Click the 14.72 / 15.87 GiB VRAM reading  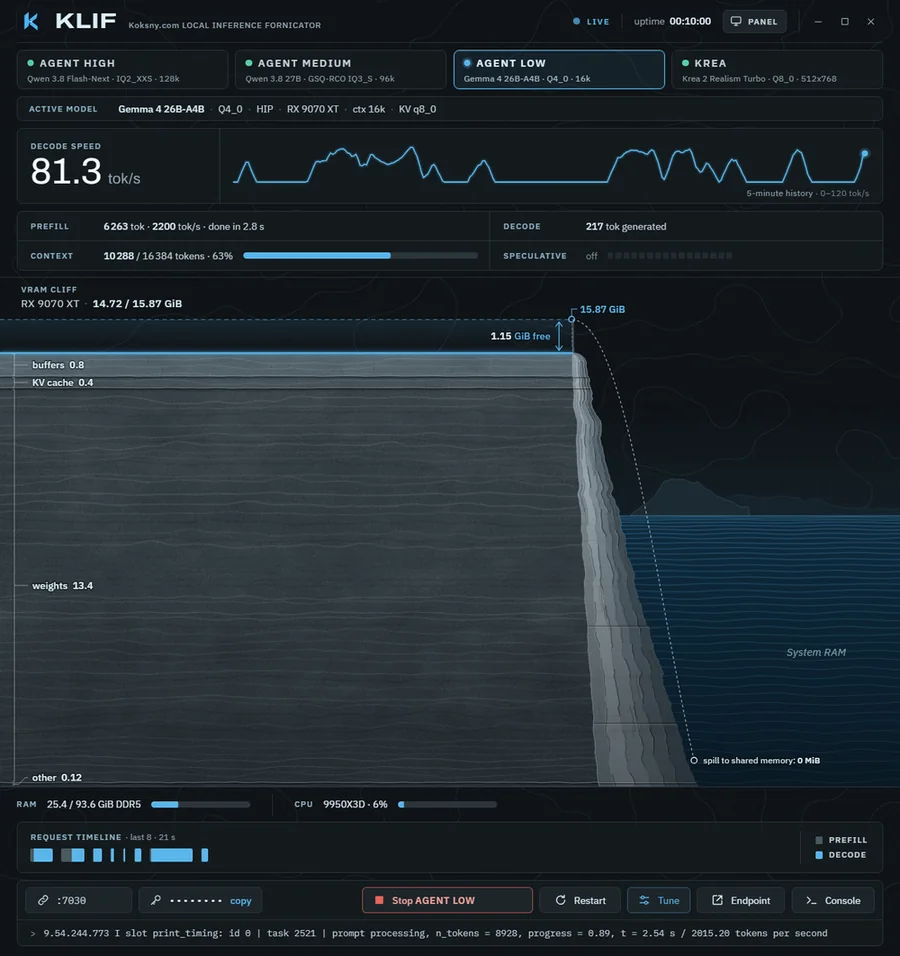click(x=137, y=304)
